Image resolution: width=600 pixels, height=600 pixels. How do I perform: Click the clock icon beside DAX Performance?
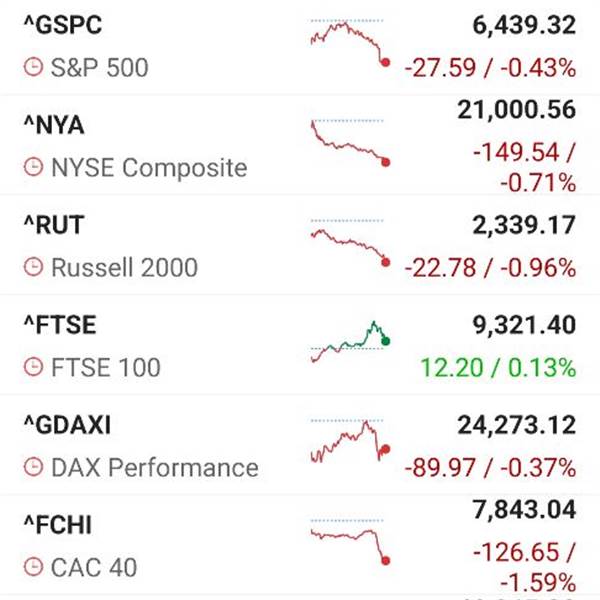point(33,467)
